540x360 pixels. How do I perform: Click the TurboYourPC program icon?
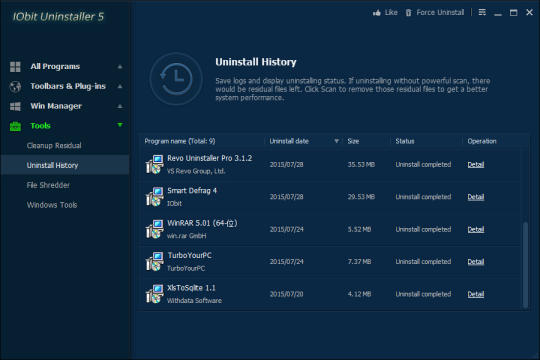[155, 261]
